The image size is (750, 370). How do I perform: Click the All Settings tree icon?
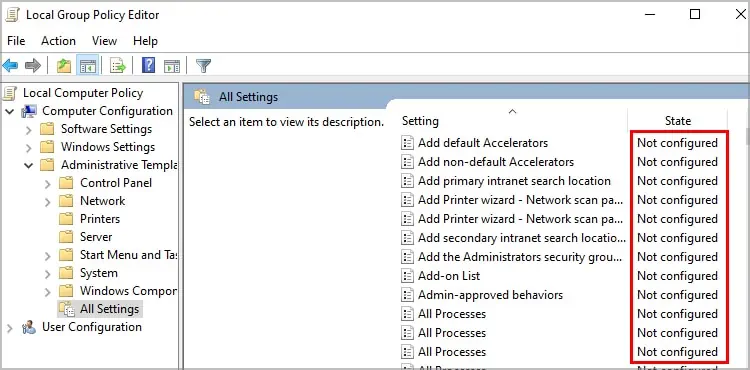(66, 309)
